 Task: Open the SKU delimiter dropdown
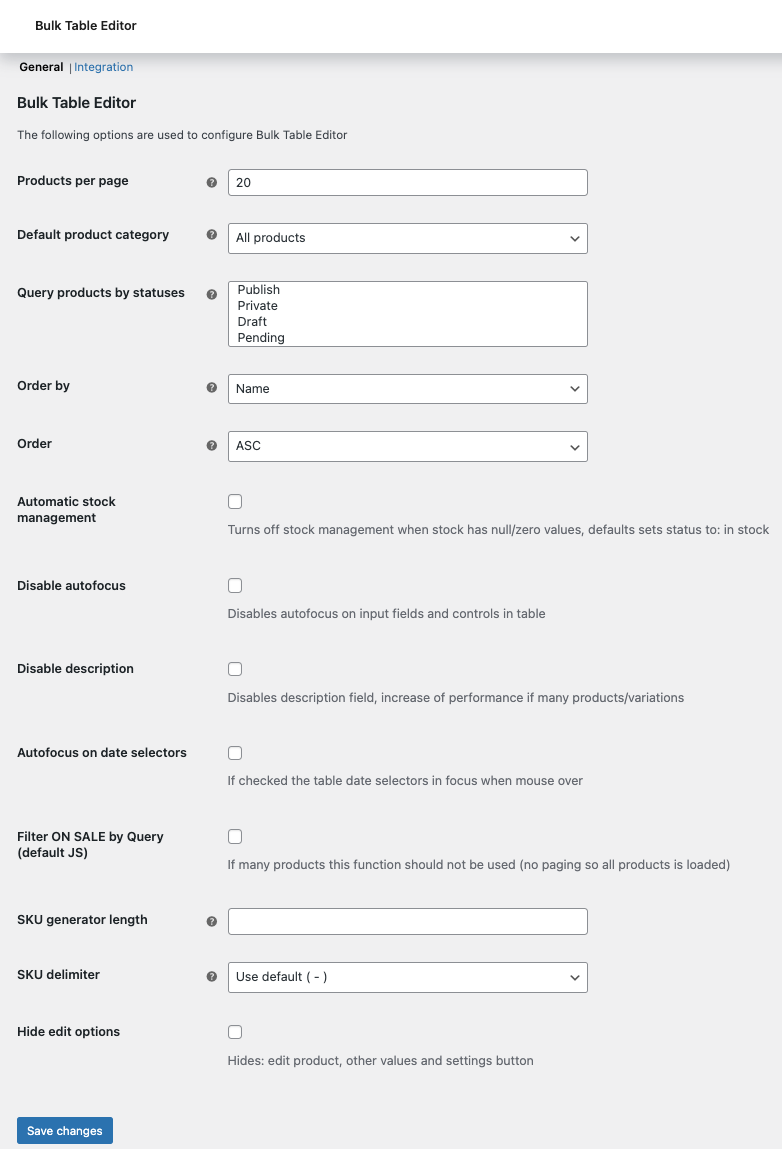tap(407, 977)
